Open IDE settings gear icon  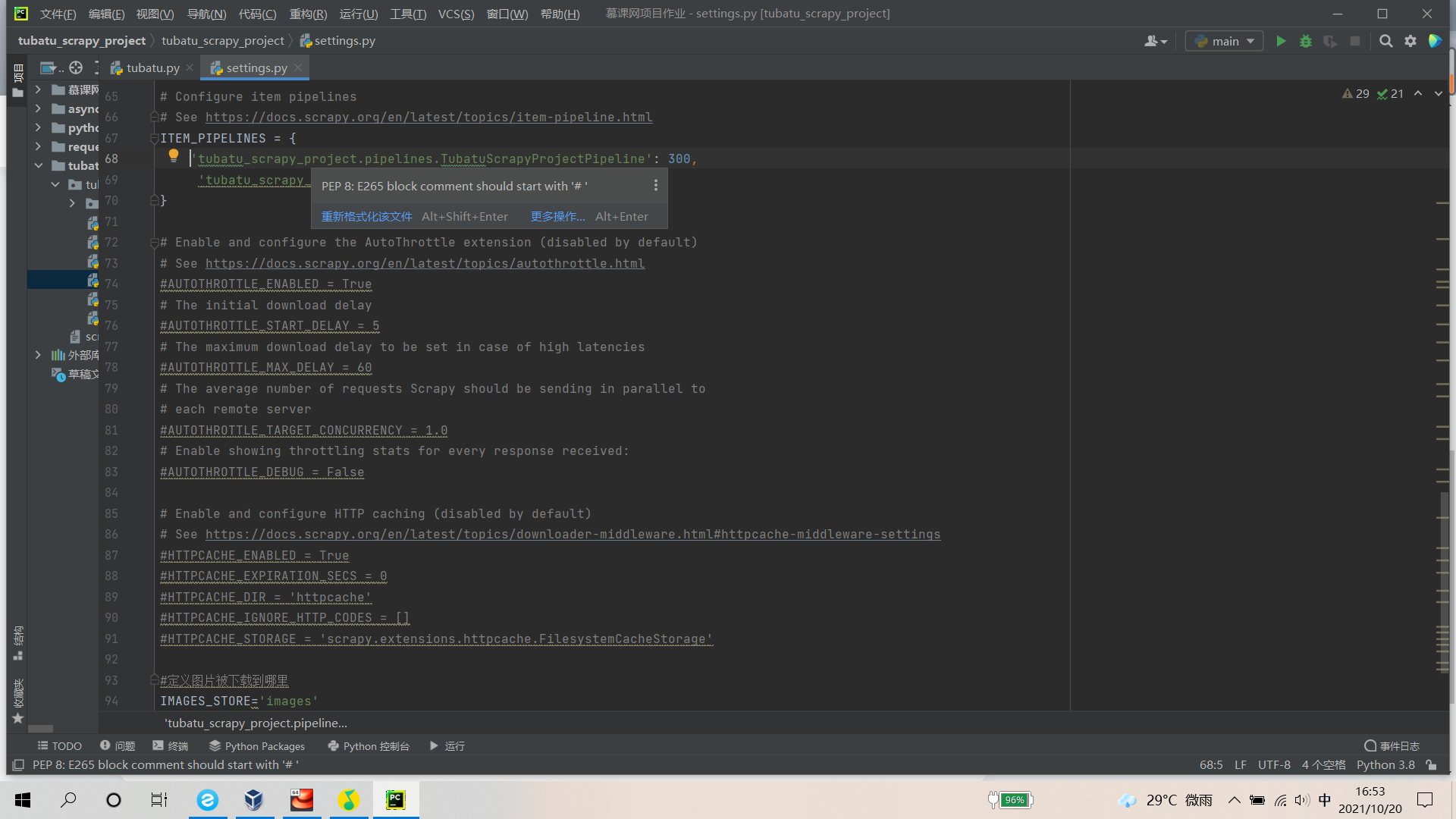tap(1410, 41)
